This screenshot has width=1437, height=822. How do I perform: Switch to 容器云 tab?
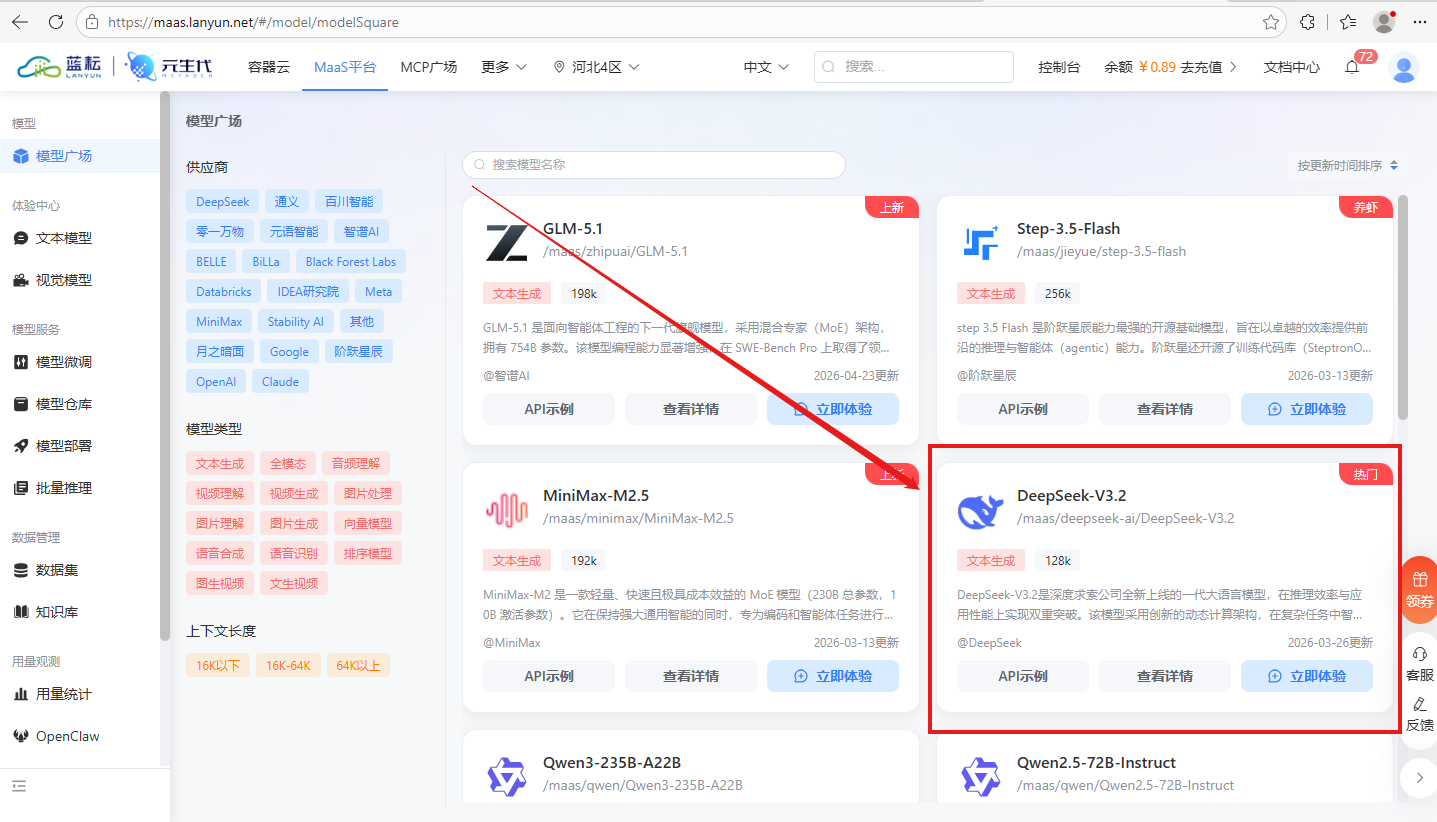coord(269,67)
